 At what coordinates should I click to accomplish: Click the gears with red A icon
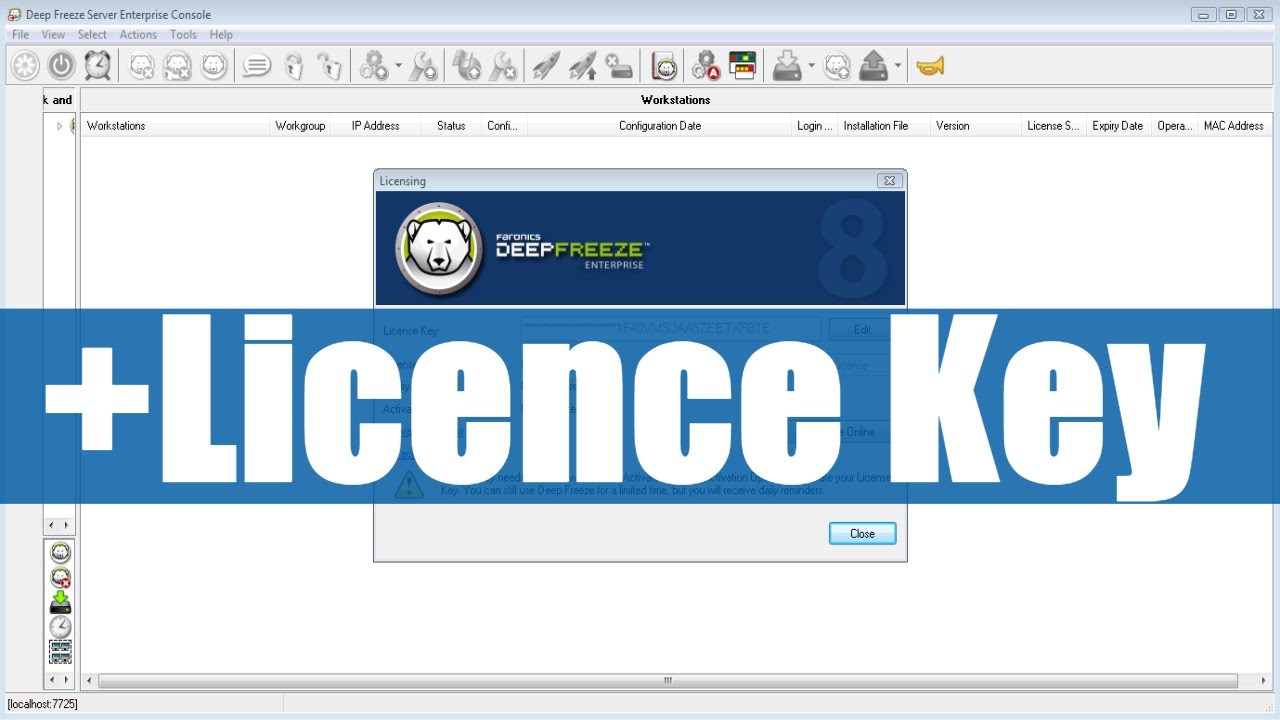(x=705, y=66)
